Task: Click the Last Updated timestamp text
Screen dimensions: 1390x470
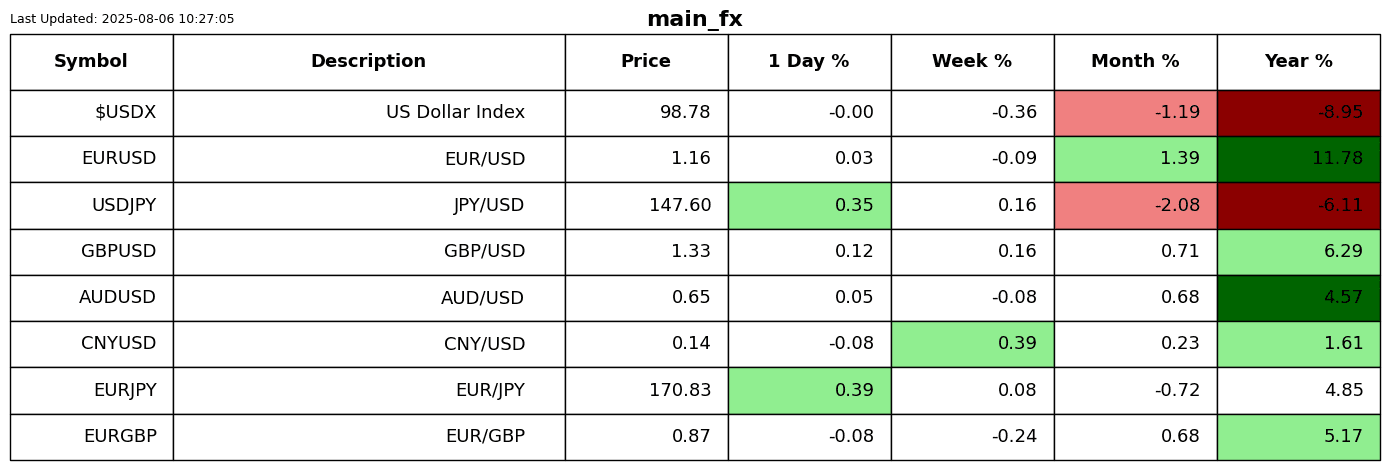Action: point(122,19)
